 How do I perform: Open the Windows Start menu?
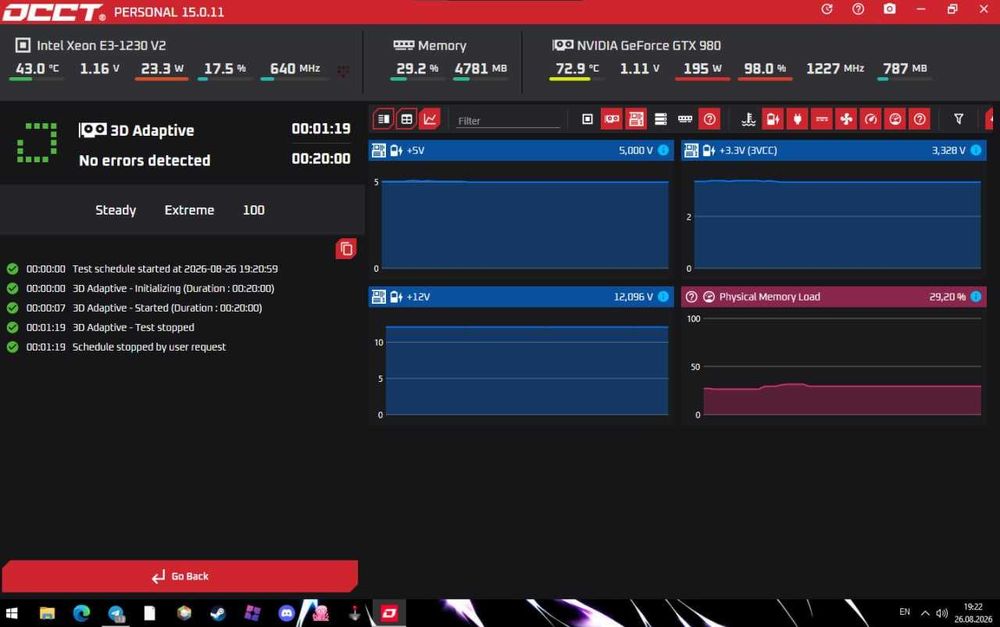click(11, 613)
